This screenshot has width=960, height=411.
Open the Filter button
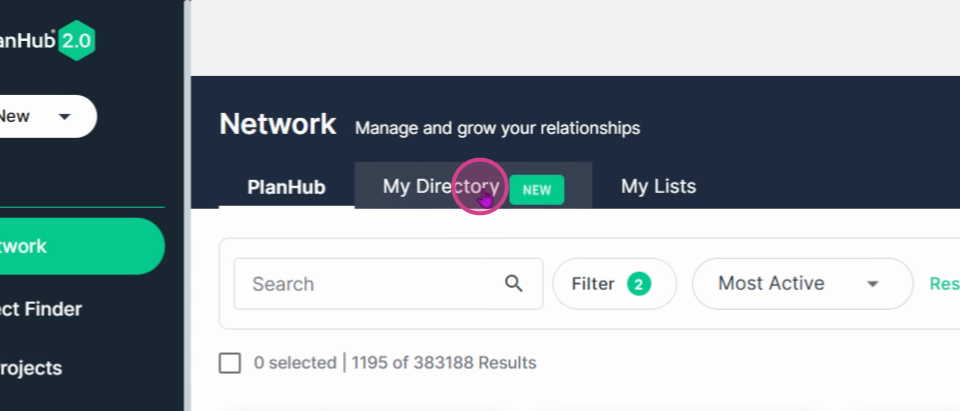614,284
